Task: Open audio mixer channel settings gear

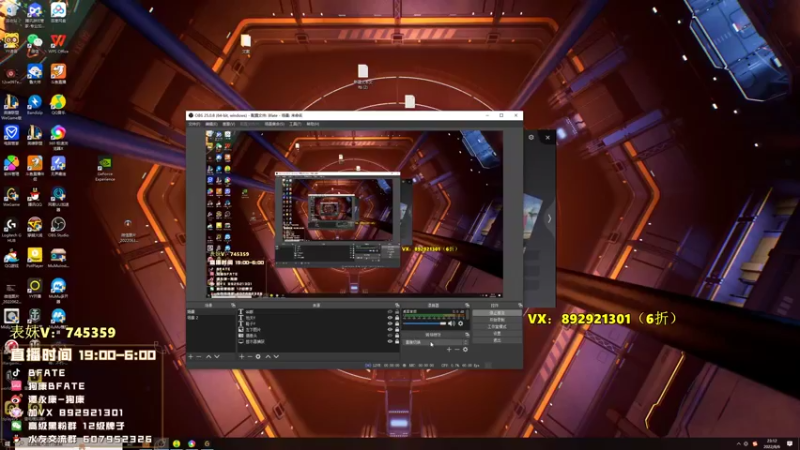Action: [x=461, y=323]
